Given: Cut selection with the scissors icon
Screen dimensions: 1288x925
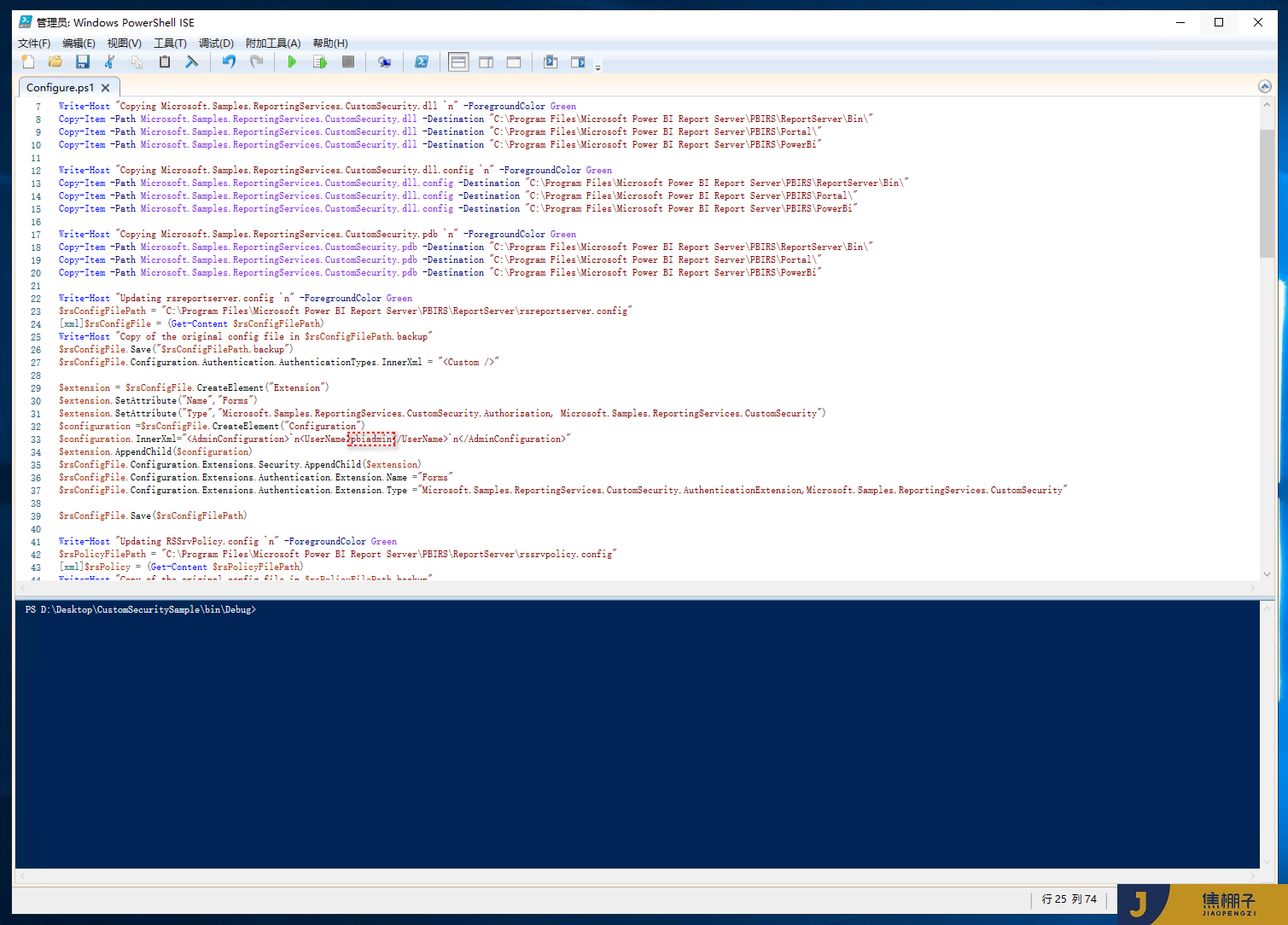Looking at the screenshot, I should click(110, 61).
